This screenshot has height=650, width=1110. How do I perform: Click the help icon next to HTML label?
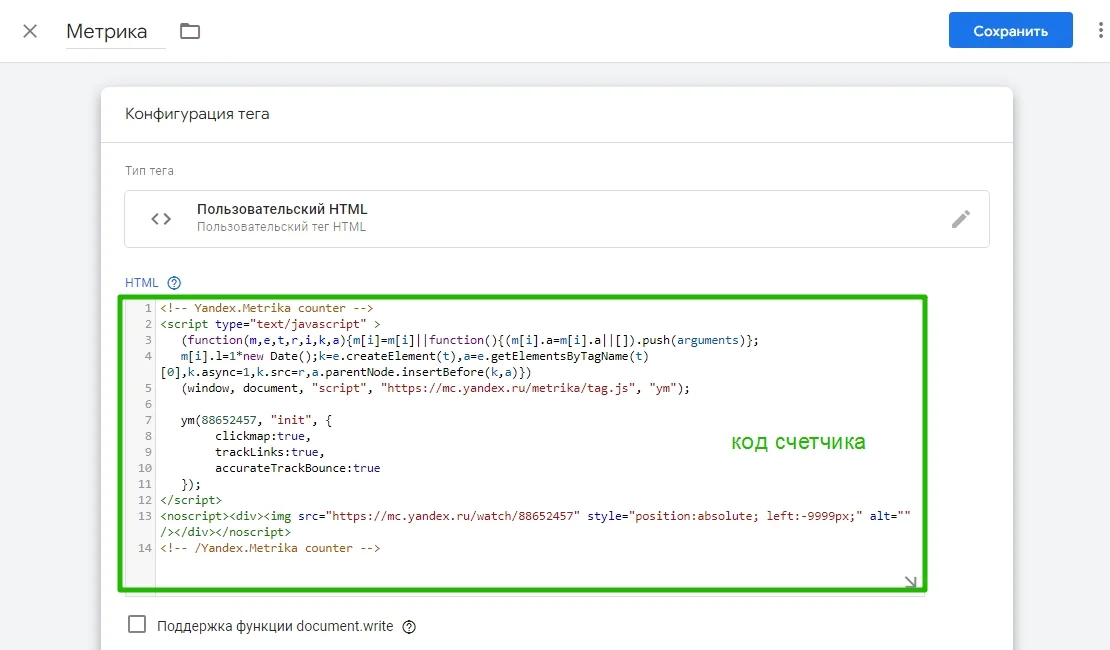[174, 283]
